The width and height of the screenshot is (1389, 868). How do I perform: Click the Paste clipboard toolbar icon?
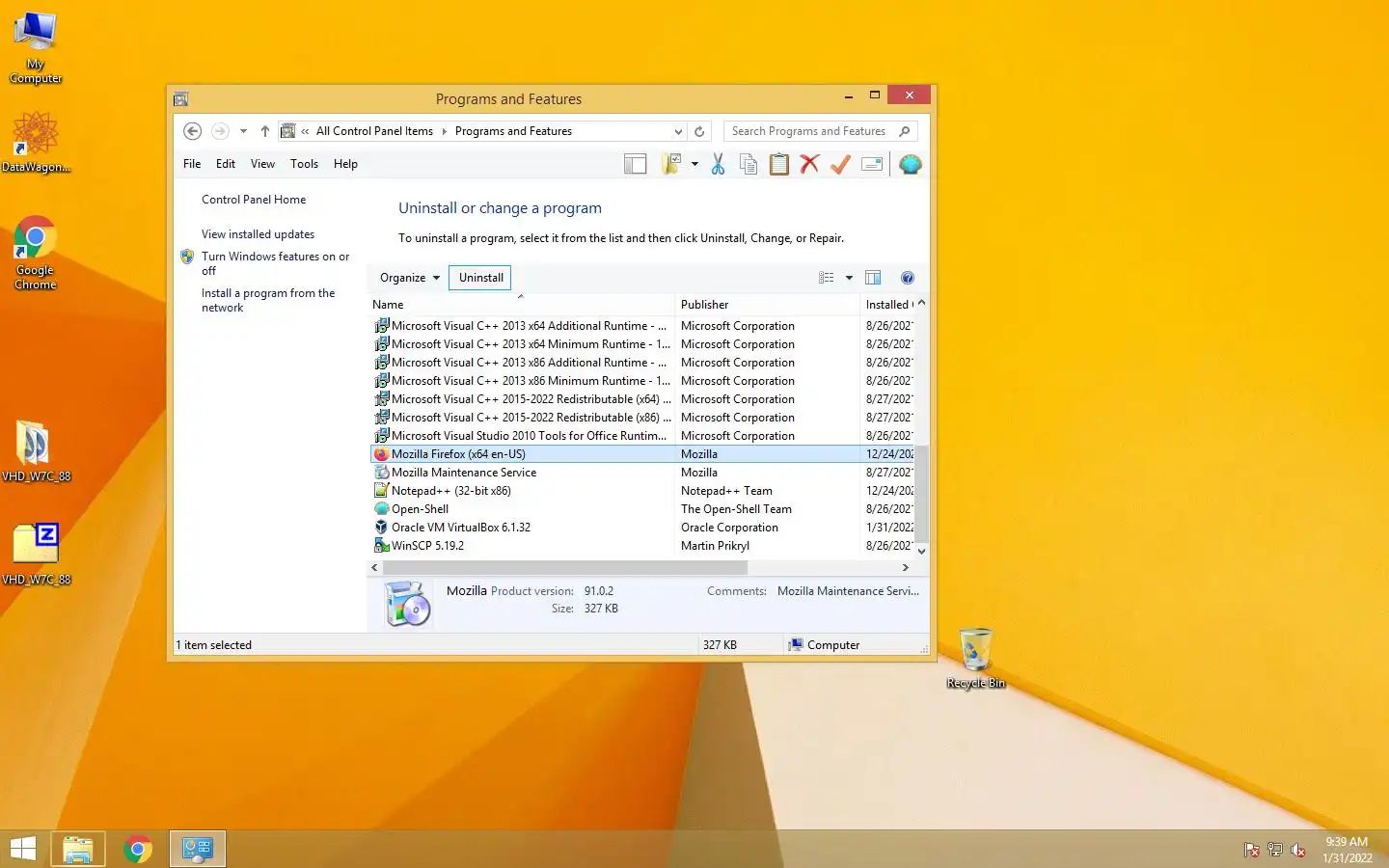coord(779,164)
